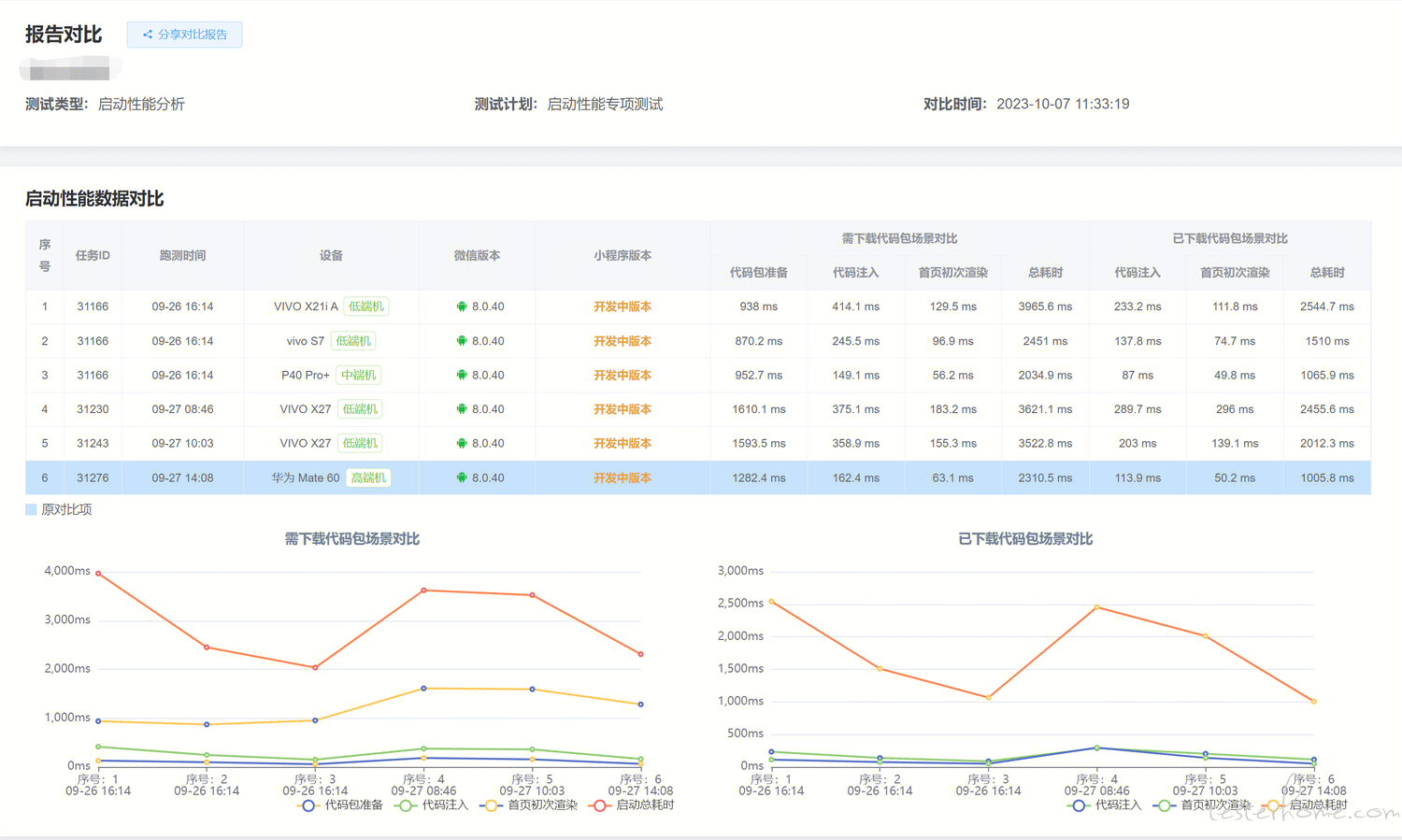Click the 1610.1 ms 代码包准备 cell
The image size is (1402, 840).
tap(758, 409)
